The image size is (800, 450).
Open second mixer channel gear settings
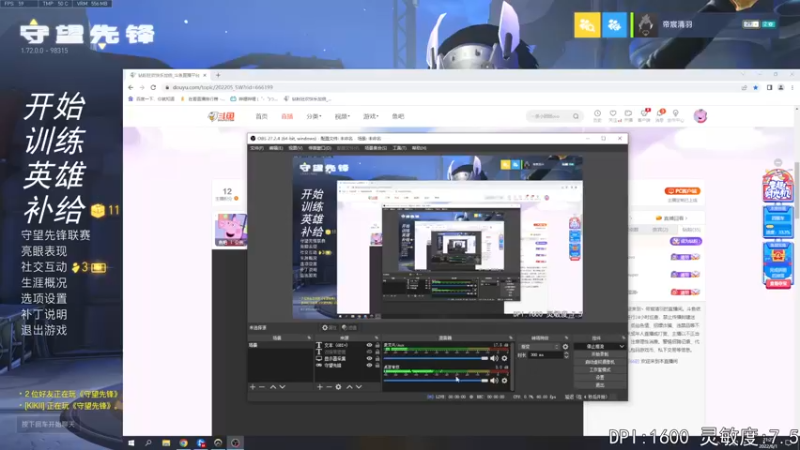click(505, 380)
